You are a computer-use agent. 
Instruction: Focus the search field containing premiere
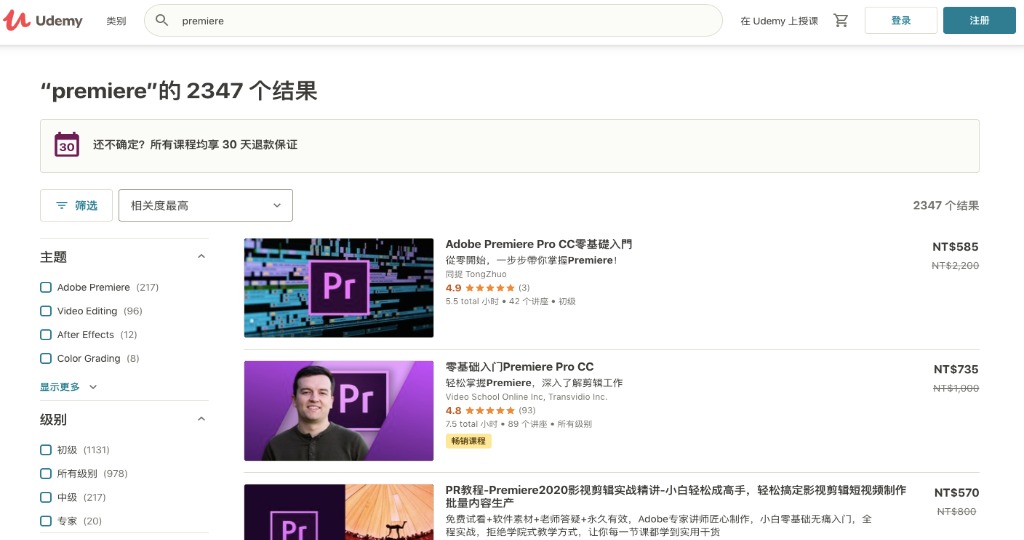point(433,20)
